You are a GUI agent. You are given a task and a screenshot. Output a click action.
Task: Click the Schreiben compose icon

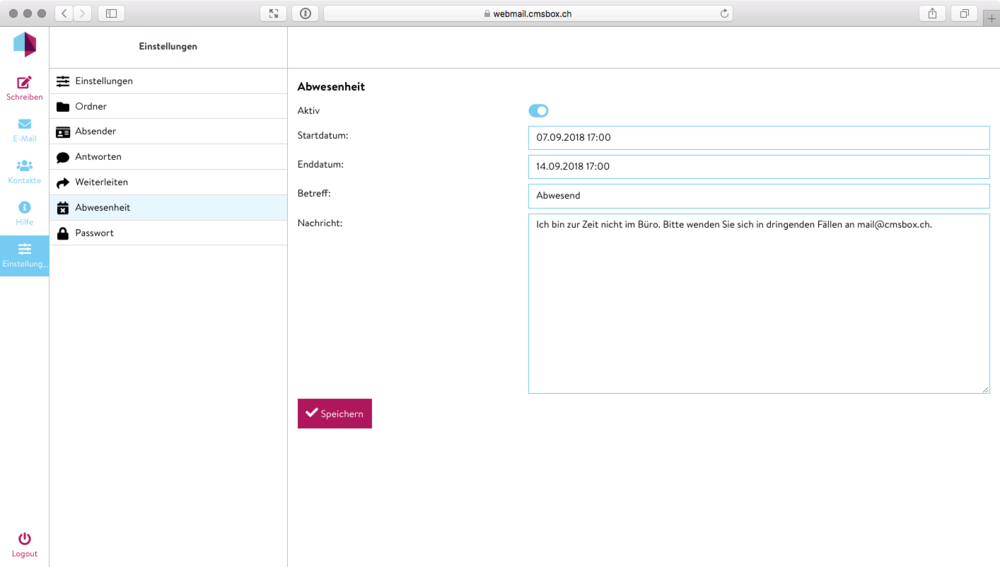[x=24, y=82]
